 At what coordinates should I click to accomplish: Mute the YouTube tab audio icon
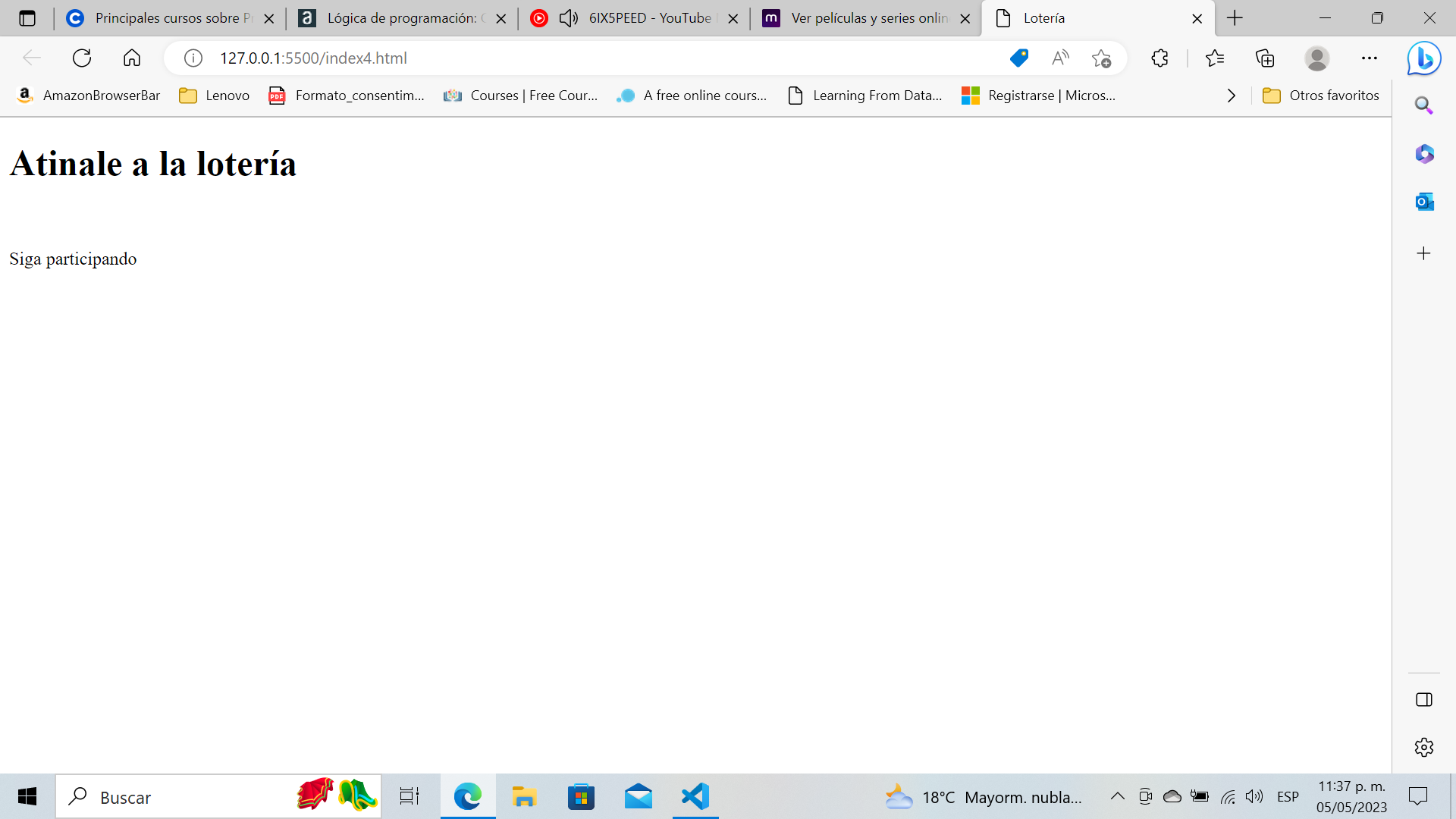tap(569, 18)
